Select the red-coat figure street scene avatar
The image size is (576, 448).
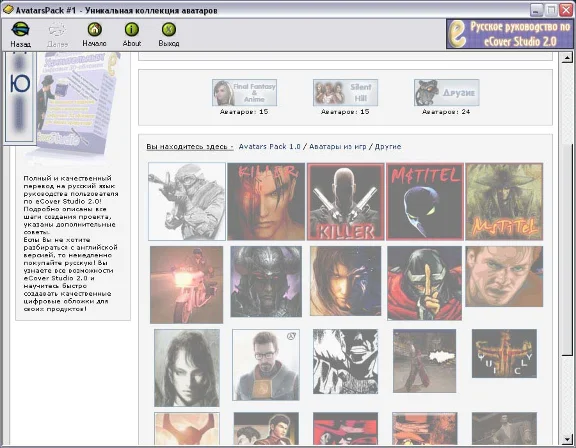[x=424, y=361]
